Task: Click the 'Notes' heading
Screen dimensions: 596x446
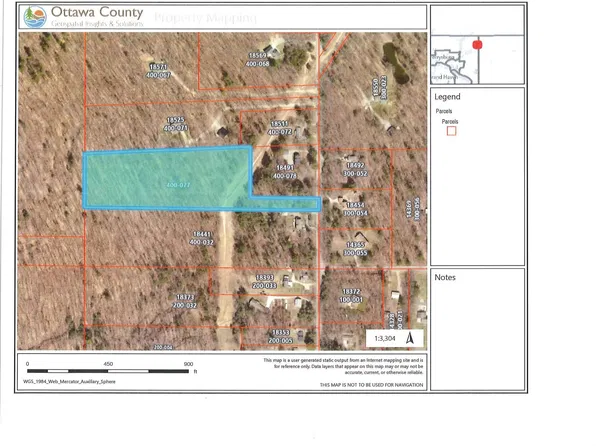Action: coord(445,277)
